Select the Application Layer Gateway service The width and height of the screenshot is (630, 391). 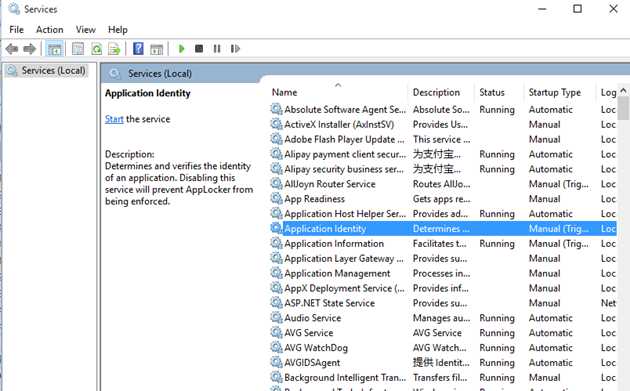point(443,258)
